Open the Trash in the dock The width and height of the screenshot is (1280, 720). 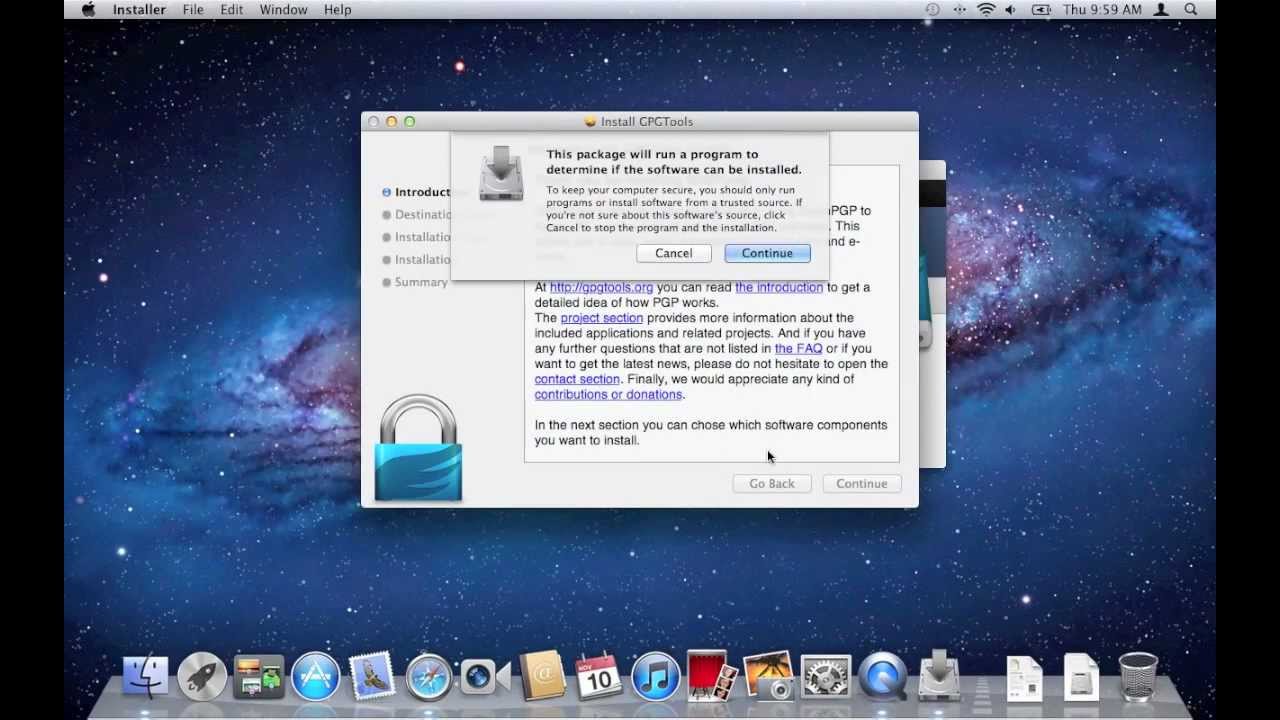(1138, 677)
